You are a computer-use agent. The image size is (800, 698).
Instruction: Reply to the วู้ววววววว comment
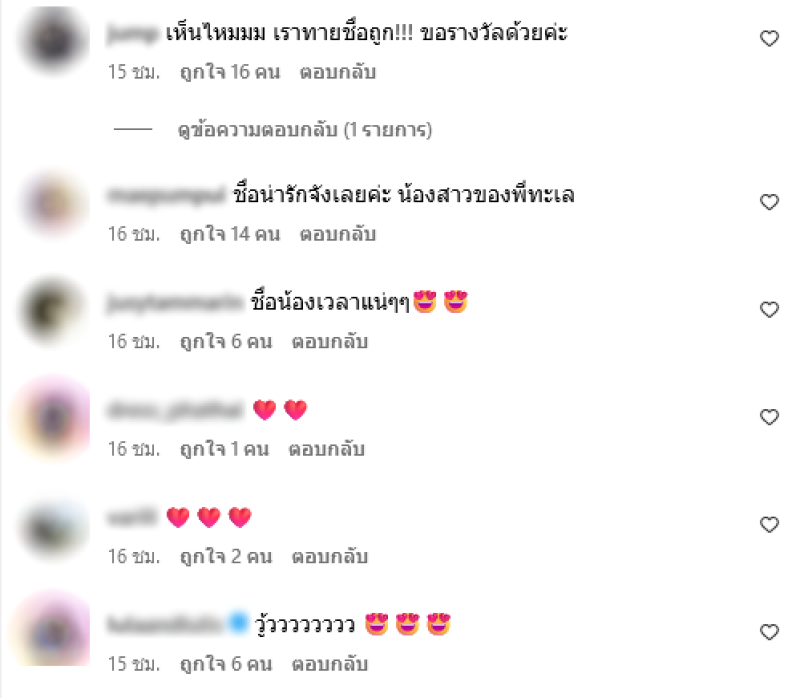330,664
